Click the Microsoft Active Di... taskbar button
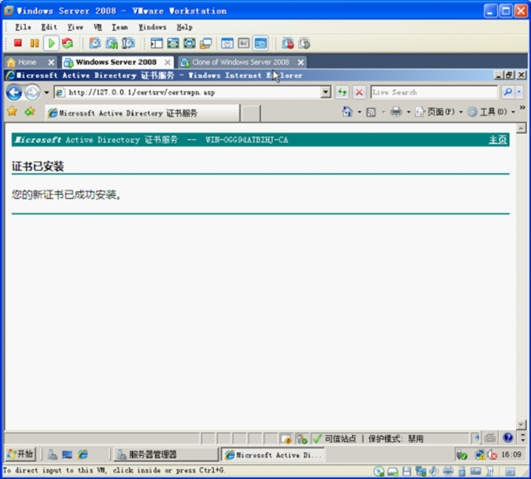This screenshot has width=531, height=479. [272, 455]
